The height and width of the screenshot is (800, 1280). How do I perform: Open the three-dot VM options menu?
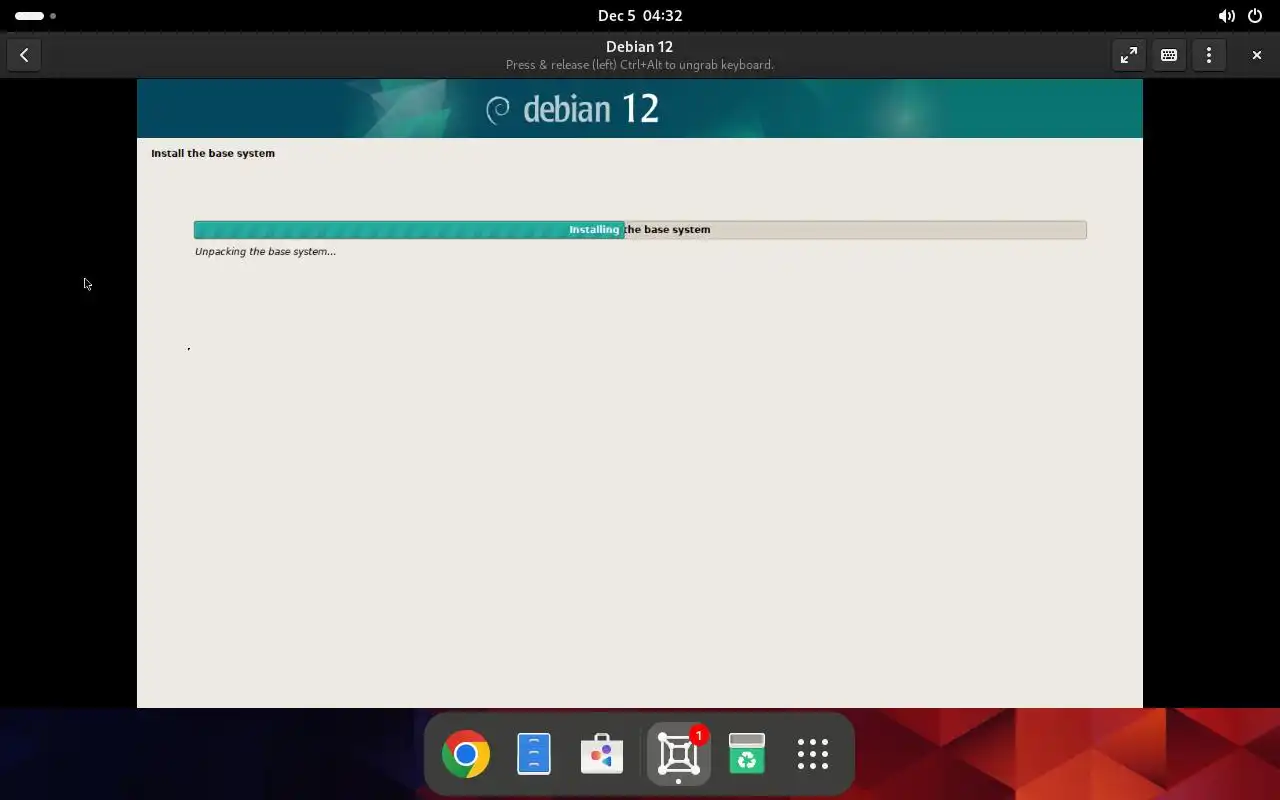coord(1209,55)
